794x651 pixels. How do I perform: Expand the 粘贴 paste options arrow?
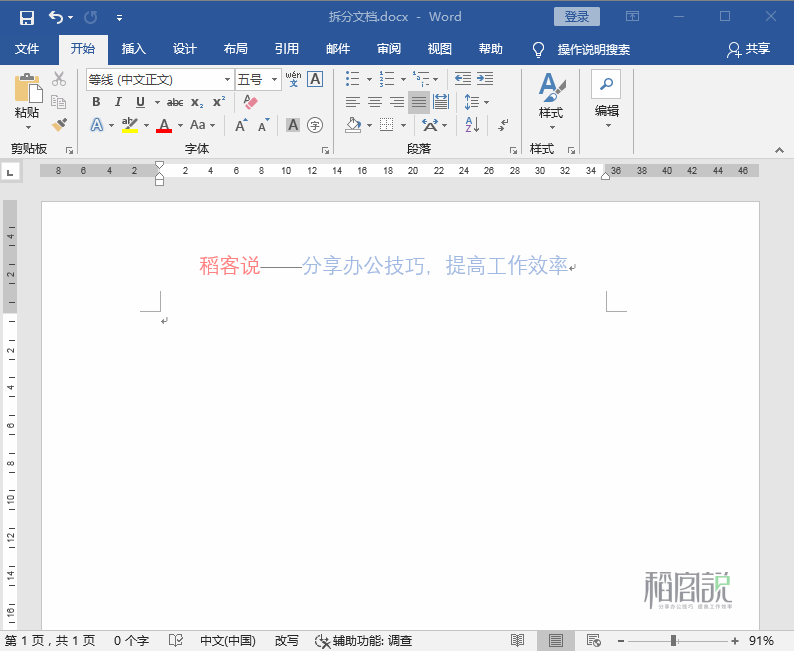28,128
